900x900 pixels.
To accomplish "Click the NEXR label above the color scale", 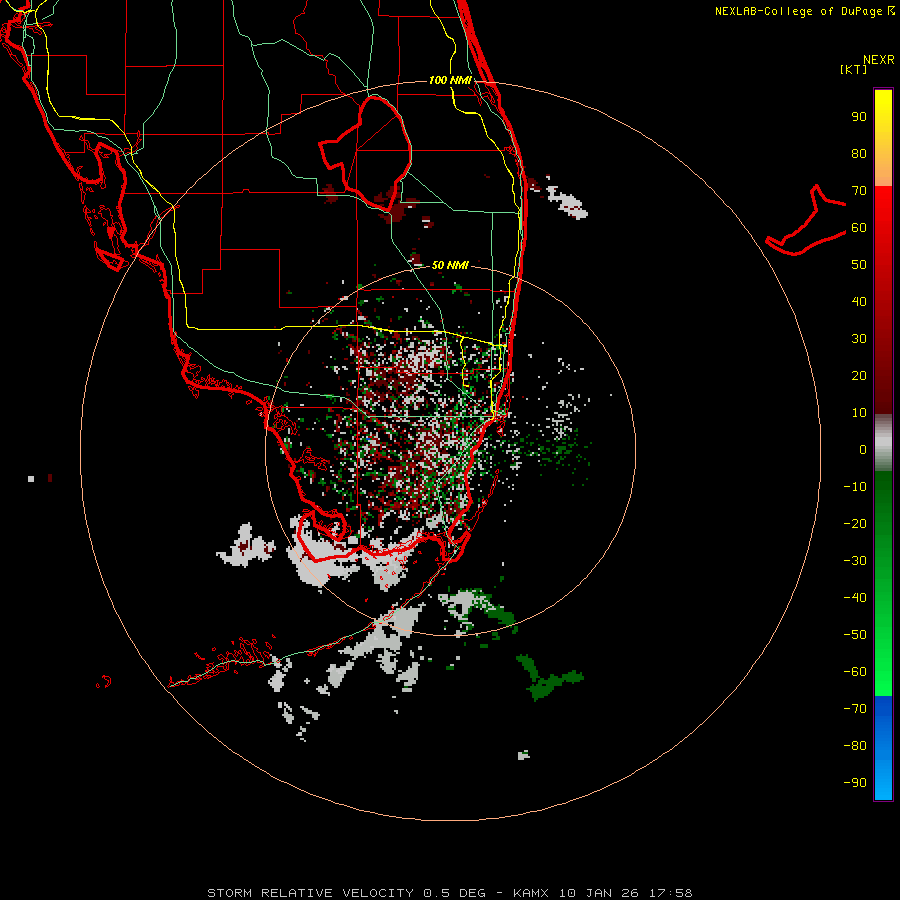I will 878,60.
